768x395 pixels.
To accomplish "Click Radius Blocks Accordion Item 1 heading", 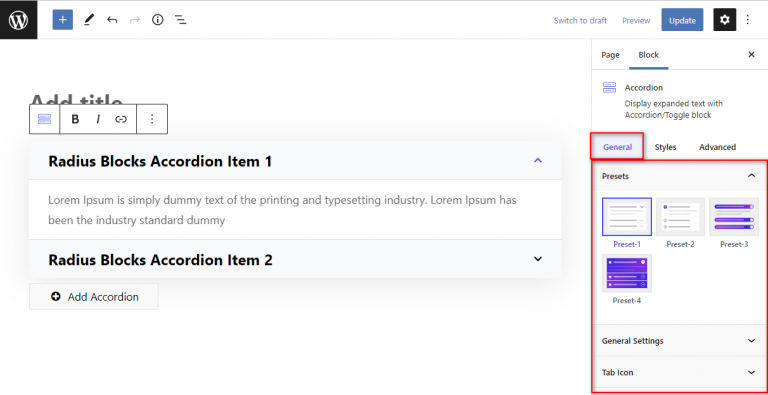I will (x=160, y=161).
